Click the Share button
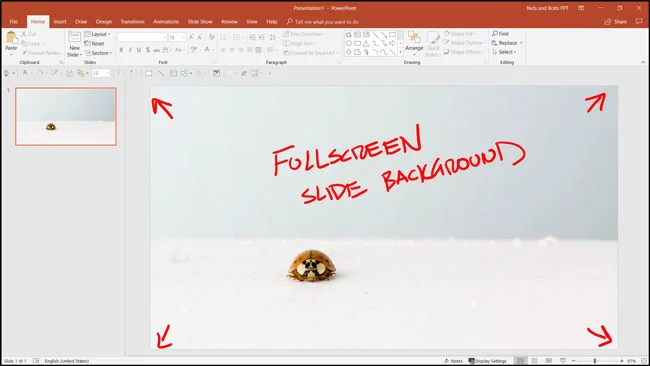 coord(616,22)
